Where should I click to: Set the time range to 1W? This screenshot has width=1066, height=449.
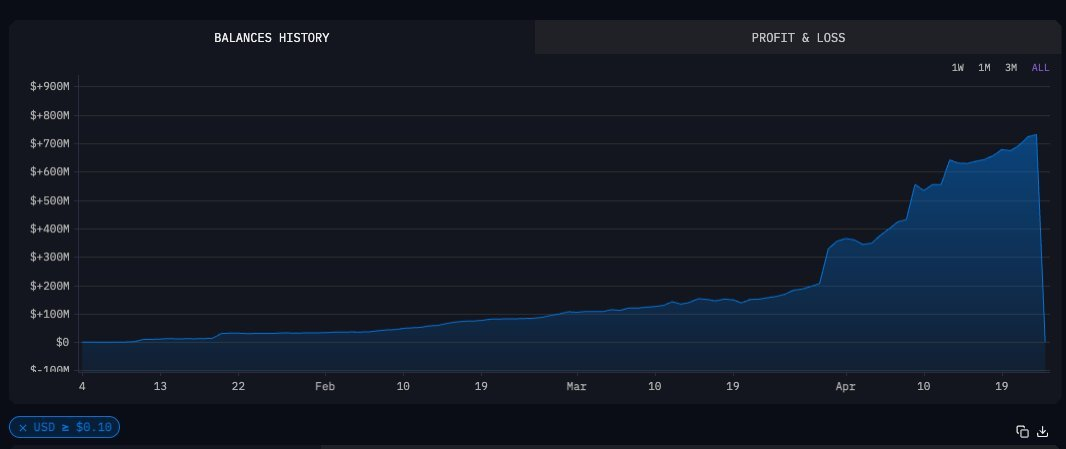(957, 67)
